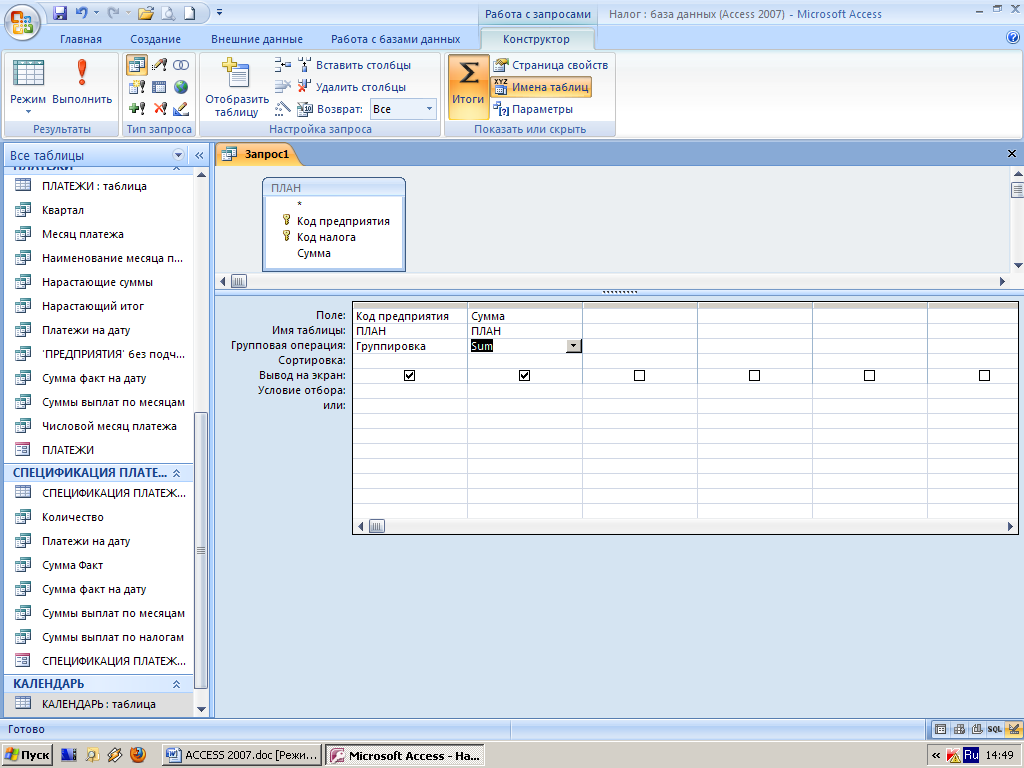Choose the Append query type icon

(x=137, y=108)
